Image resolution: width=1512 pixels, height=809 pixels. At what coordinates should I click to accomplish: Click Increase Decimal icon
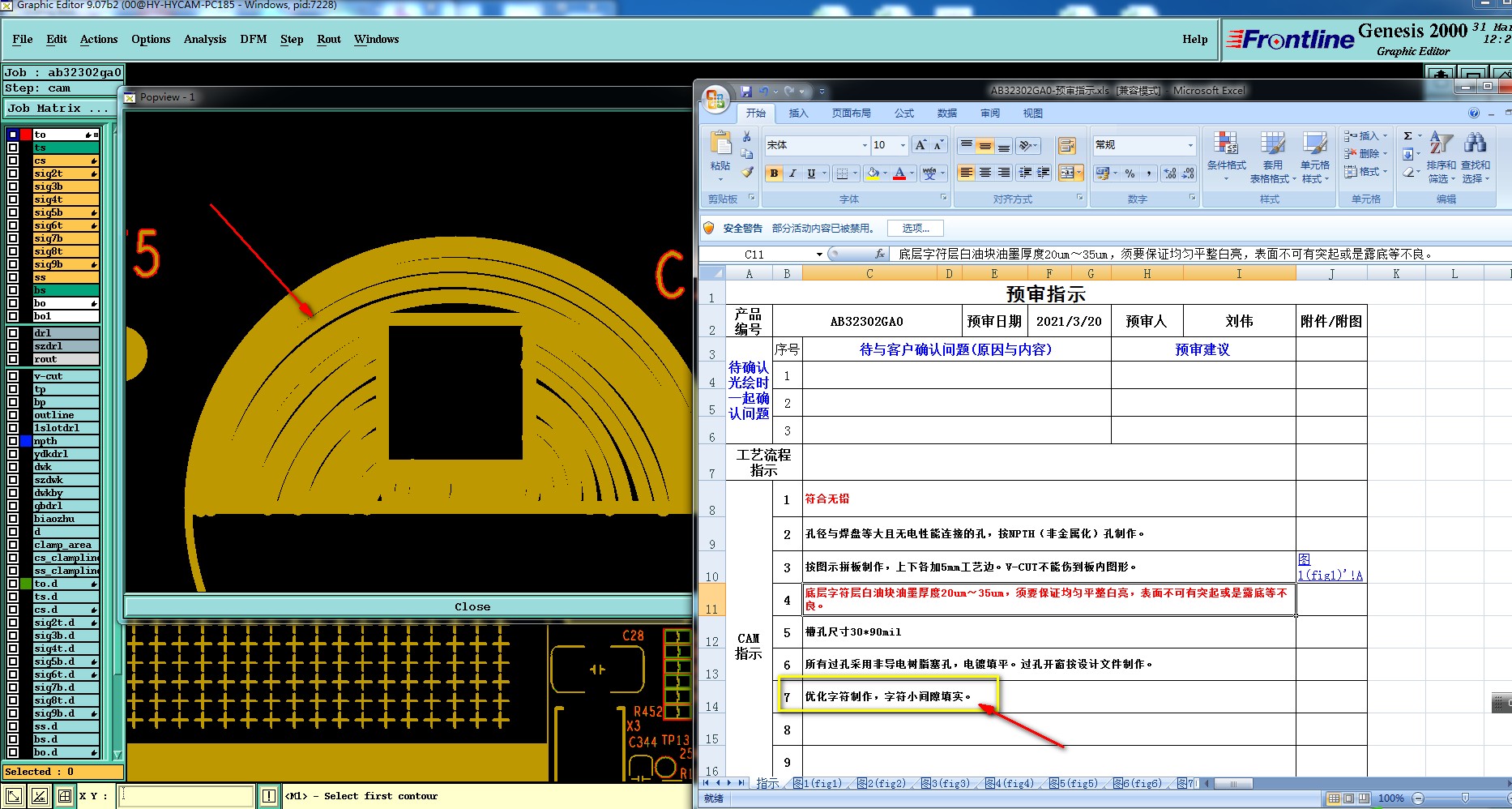click(x=1169, y=173)
